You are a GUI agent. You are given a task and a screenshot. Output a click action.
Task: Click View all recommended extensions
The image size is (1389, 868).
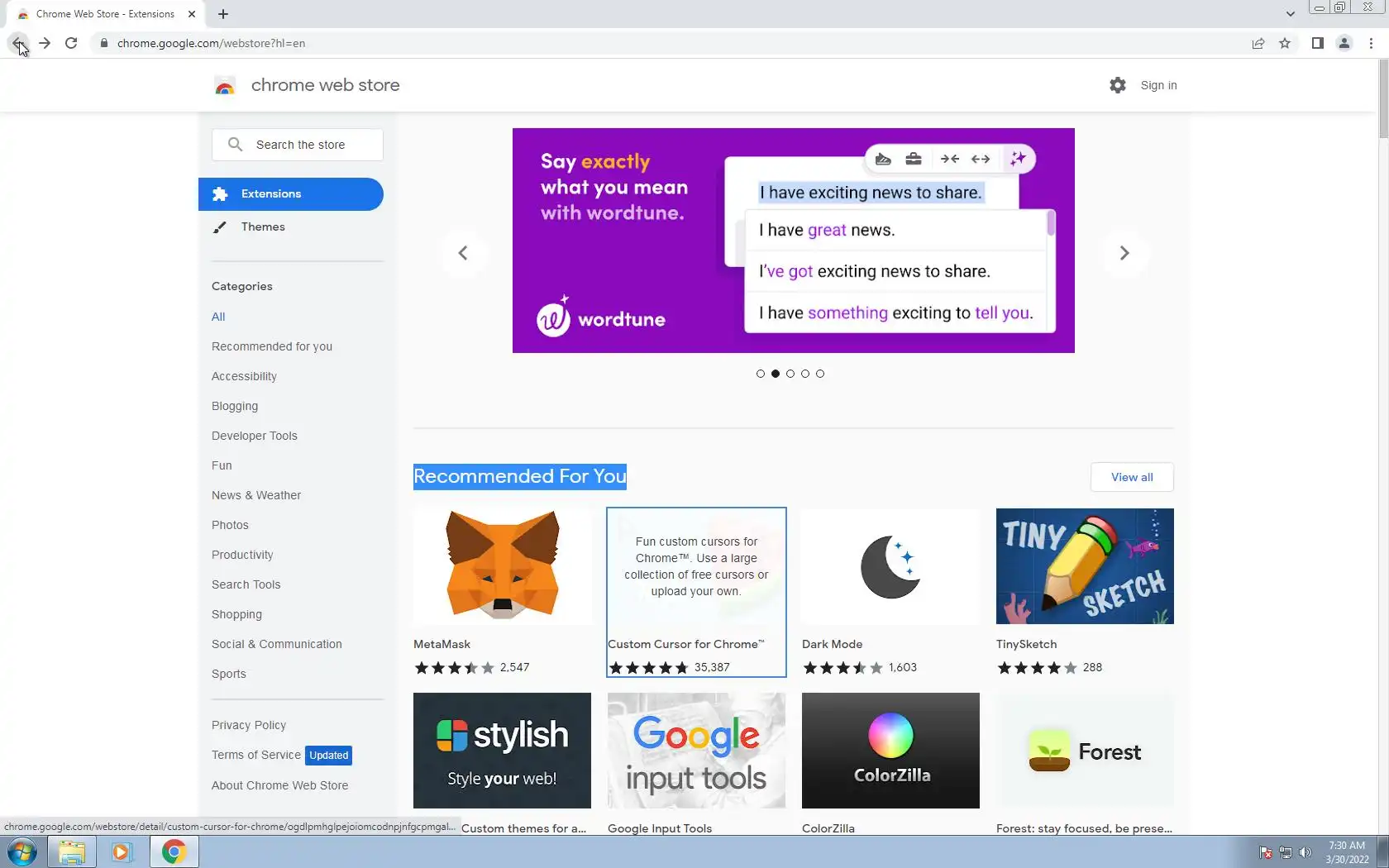pyautogui.click(x=1132, y=477)
